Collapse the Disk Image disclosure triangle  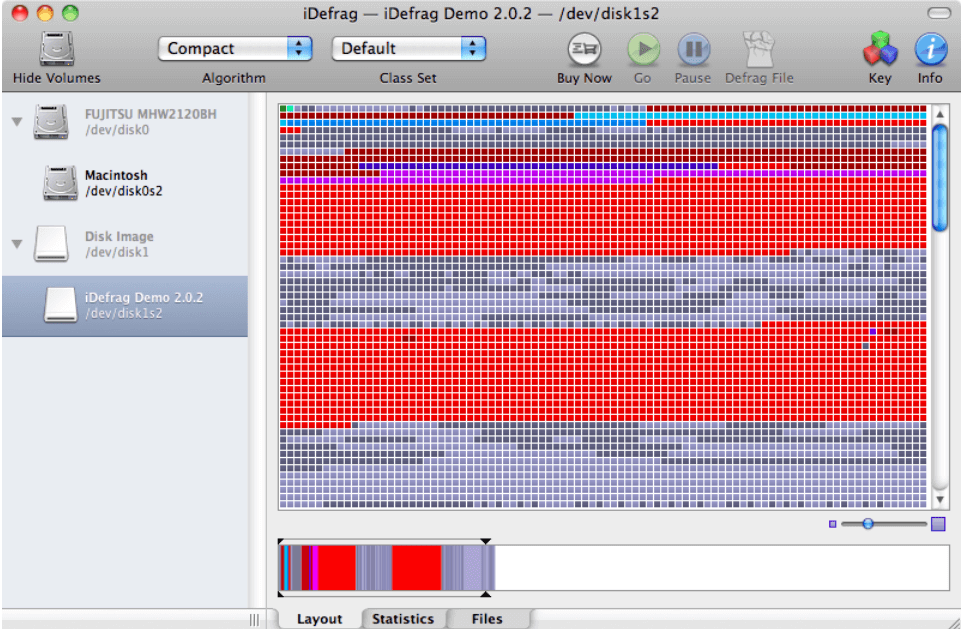(17, 244)
